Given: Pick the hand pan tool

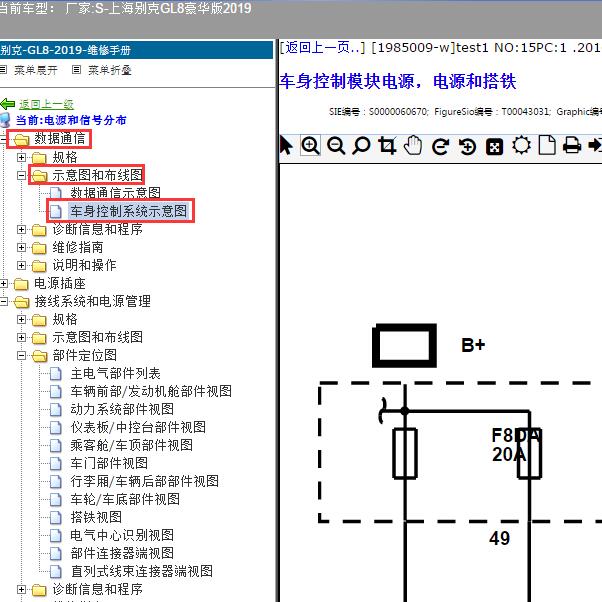Looking at the screenshot, I should coord(413,146).
